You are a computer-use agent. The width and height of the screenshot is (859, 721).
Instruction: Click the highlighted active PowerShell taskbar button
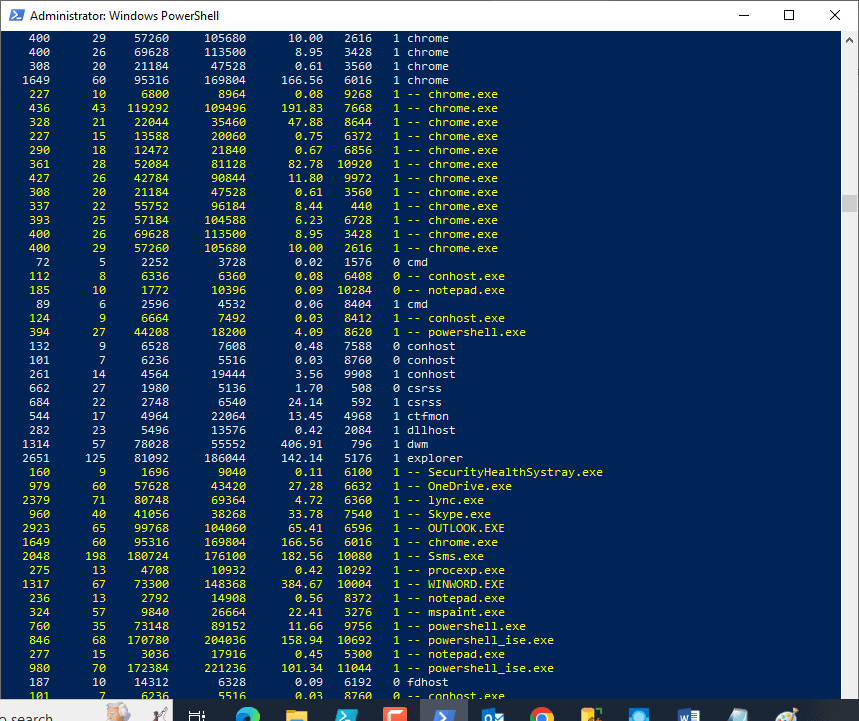point(444,712)
